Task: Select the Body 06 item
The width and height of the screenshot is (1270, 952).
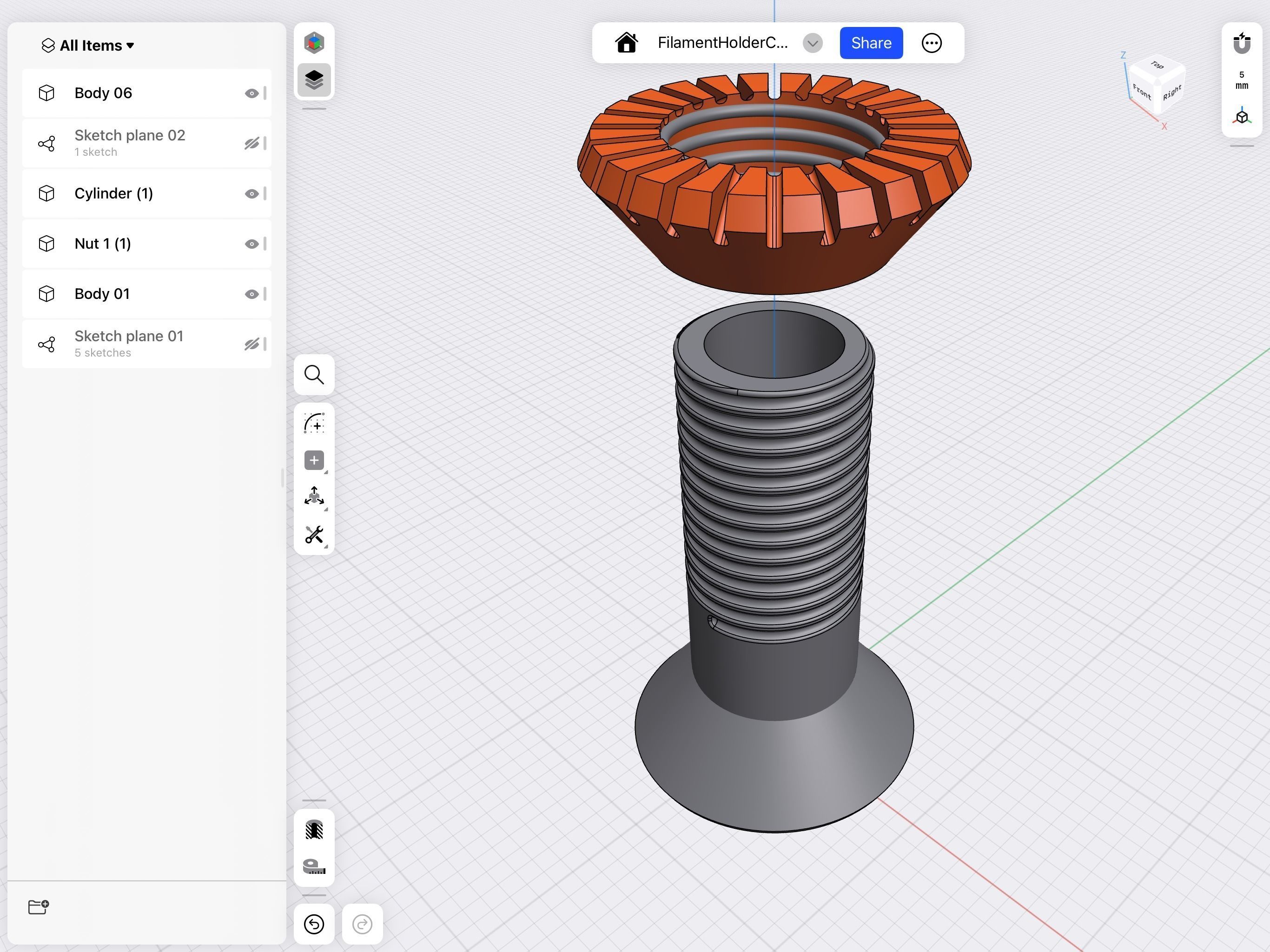Action: click(x=146, y=93)
